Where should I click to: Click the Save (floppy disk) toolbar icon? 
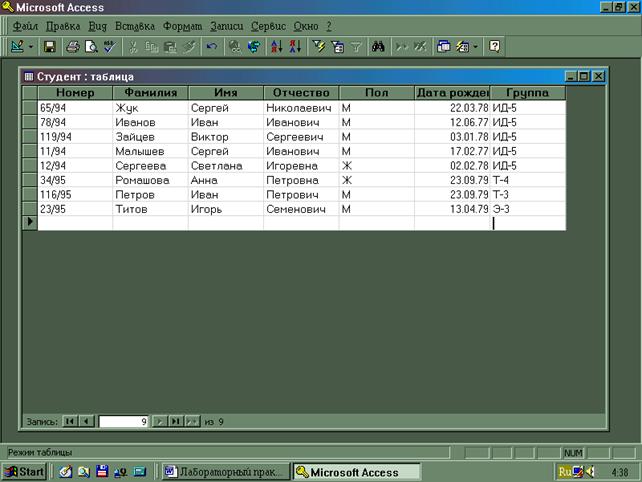(50, 46)
